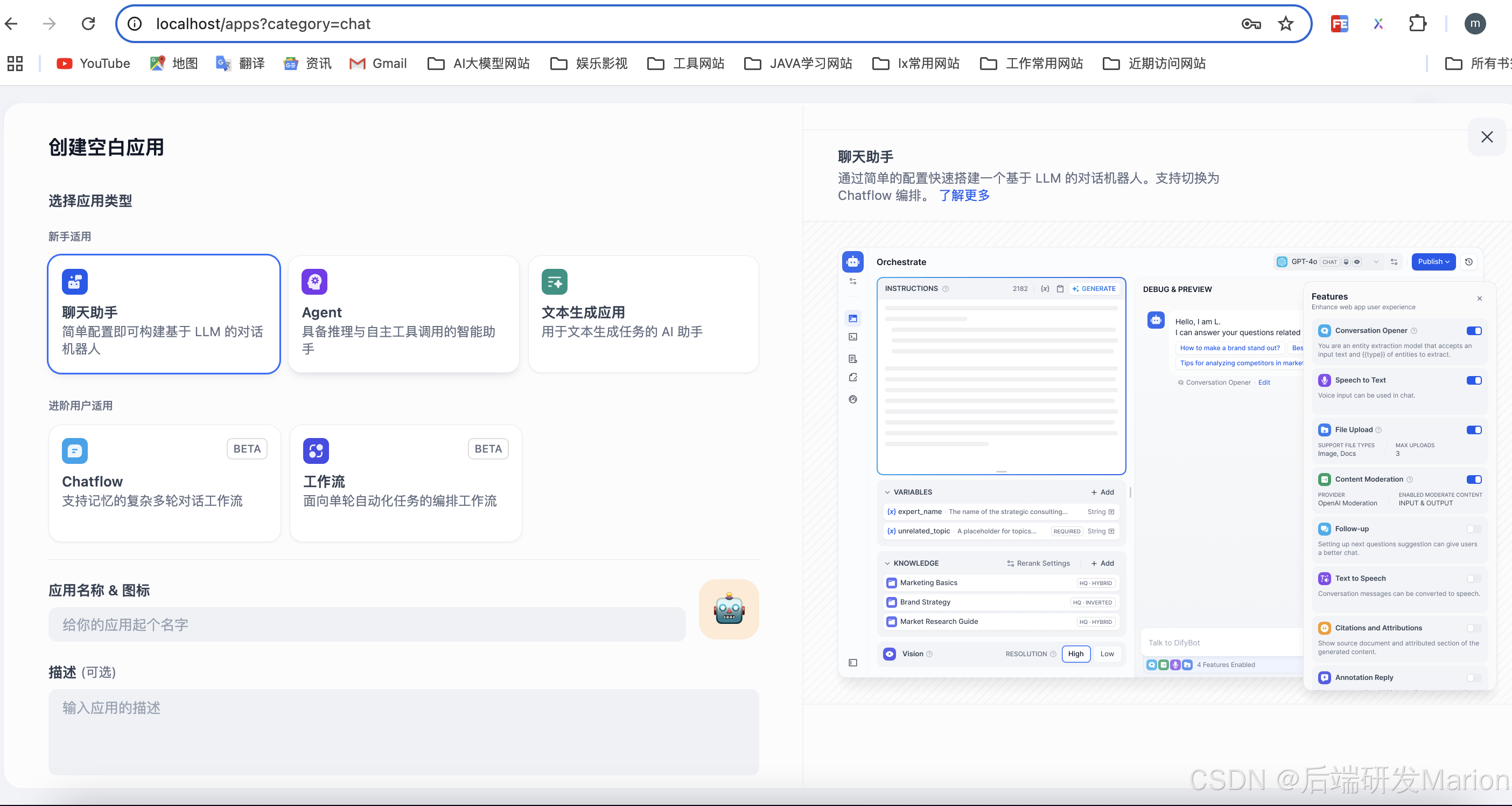Select the Chatflow beta app type

[164, 483]
